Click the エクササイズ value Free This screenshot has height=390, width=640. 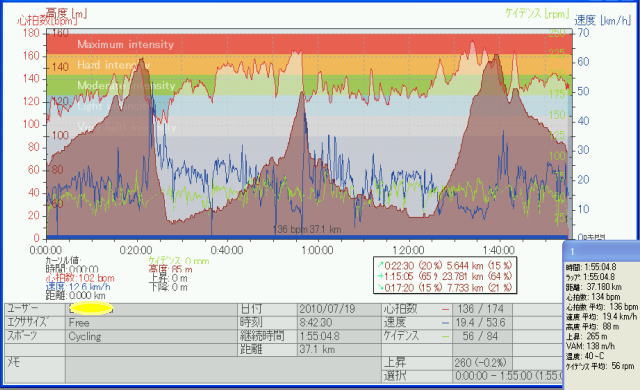point(79,323)
